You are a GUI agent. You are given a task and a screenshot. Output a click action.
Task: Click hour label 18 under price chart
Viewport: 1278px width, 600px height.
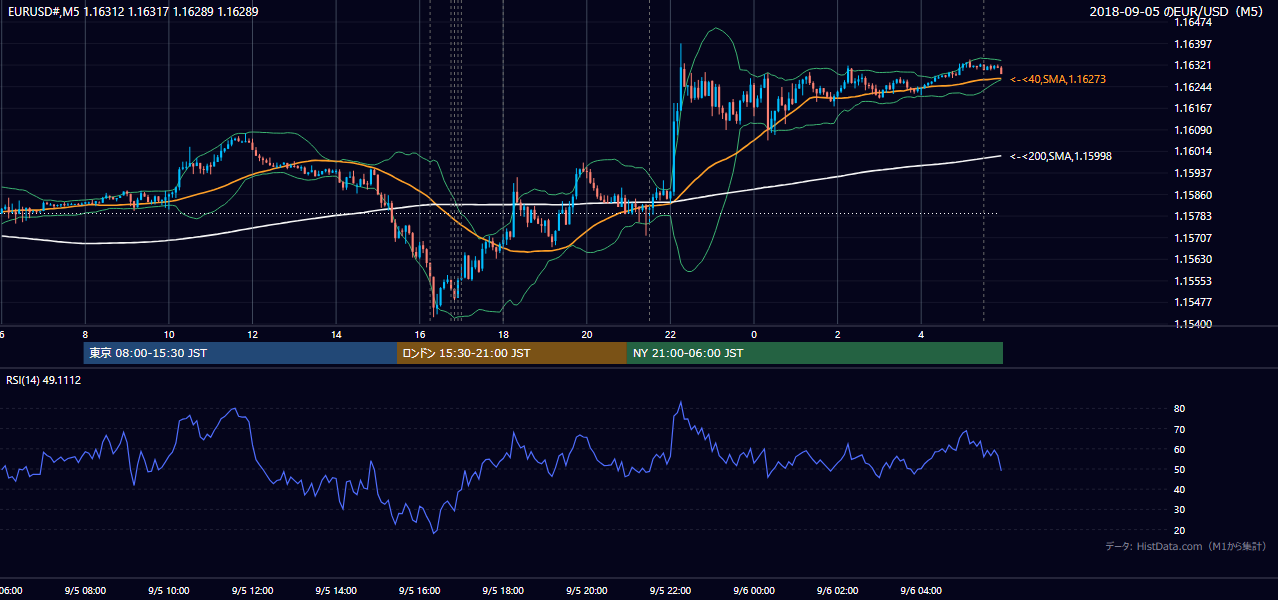pos(503,335)
